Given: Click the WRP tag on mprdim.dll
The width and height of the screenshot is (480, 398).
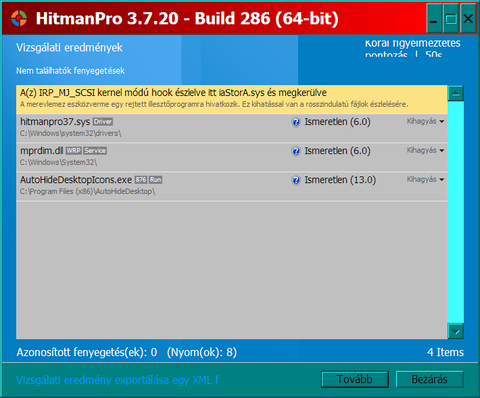Looking at the screenshot, I should click(x=73, y=151).
